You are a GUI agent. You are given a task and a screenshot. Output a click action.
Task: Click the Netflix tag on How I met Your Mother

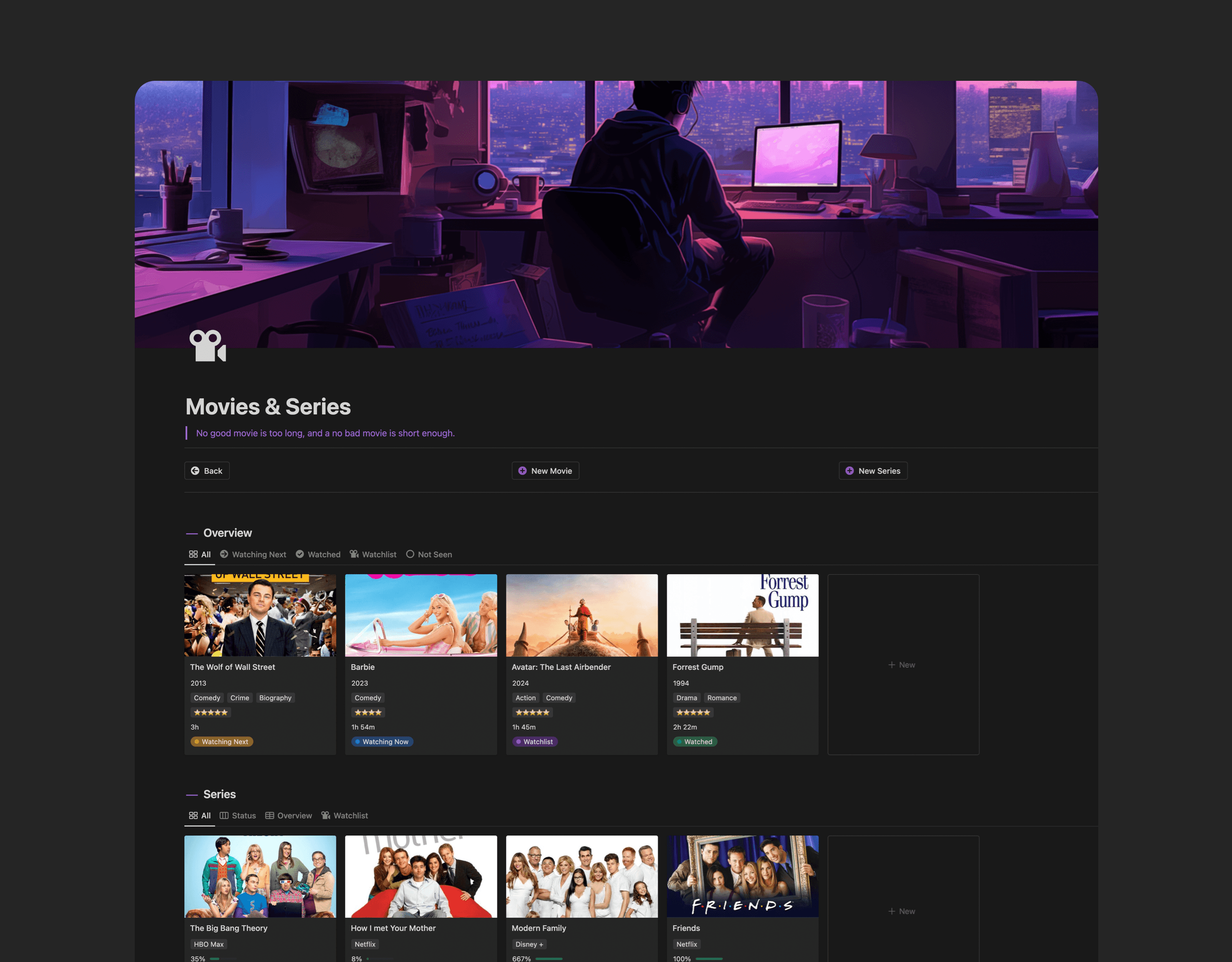365,944
